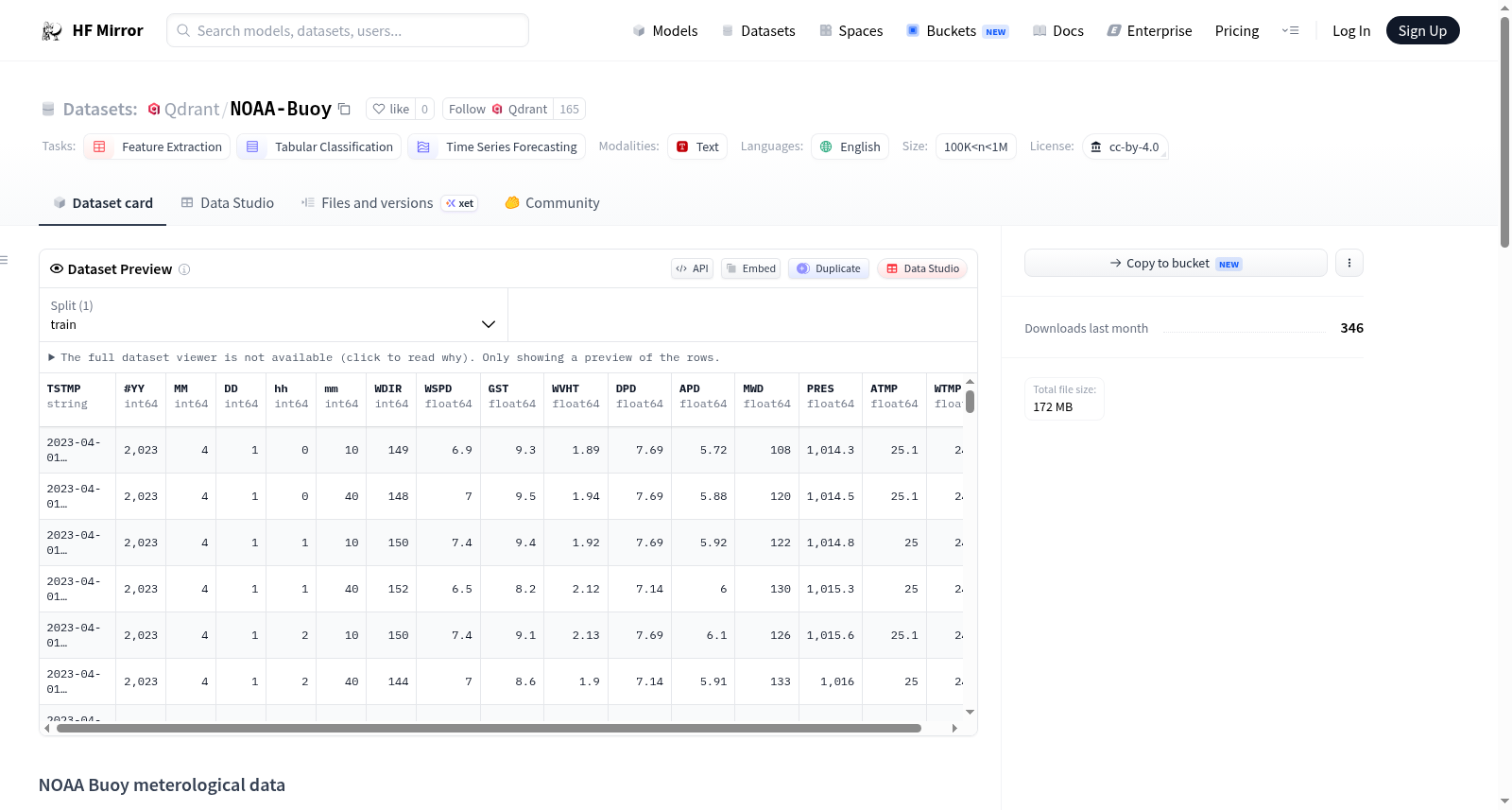Open the Pricing page
The image size is (1512, 810).
coord(1237,30)
